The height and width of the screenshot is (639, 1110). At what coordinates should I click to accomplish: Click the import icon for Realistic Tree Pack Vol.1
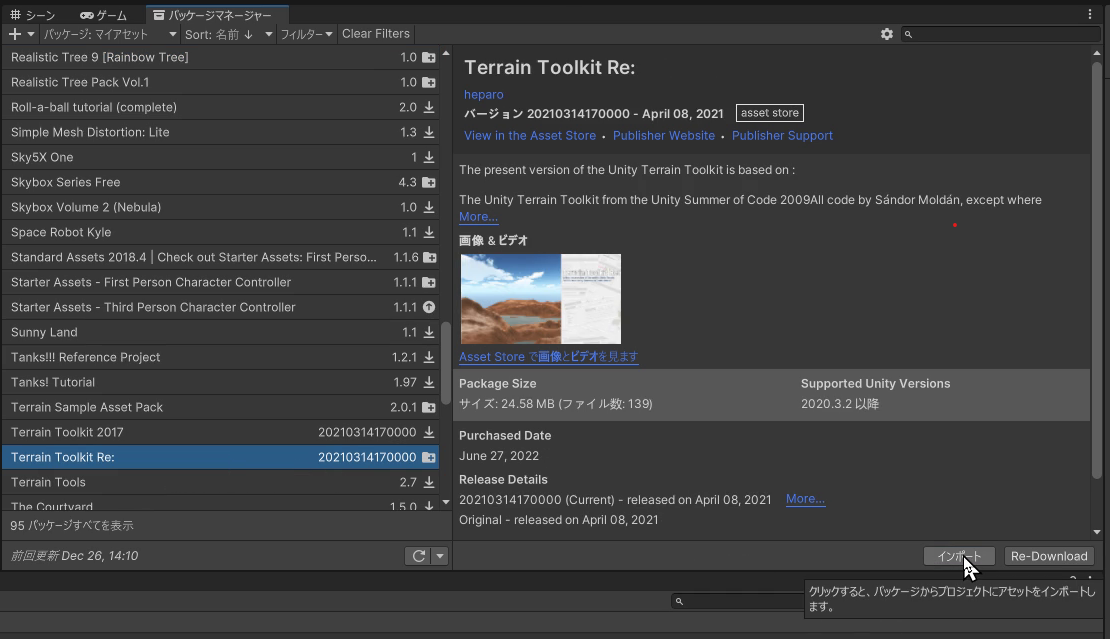tap(429, 82)
